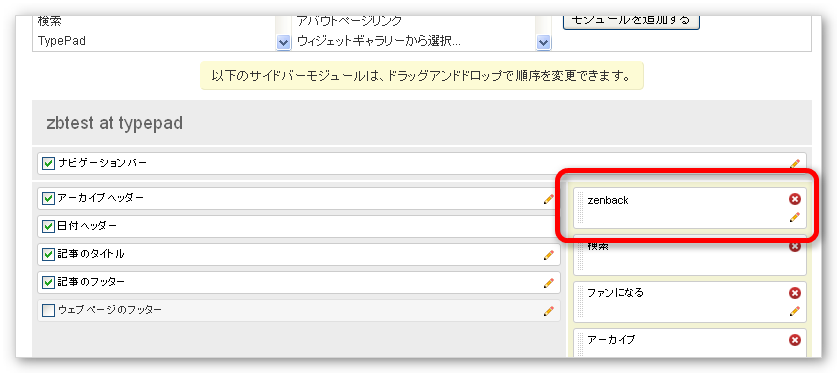
Task: Select TypePad in the module list
Action: point(62,41)
